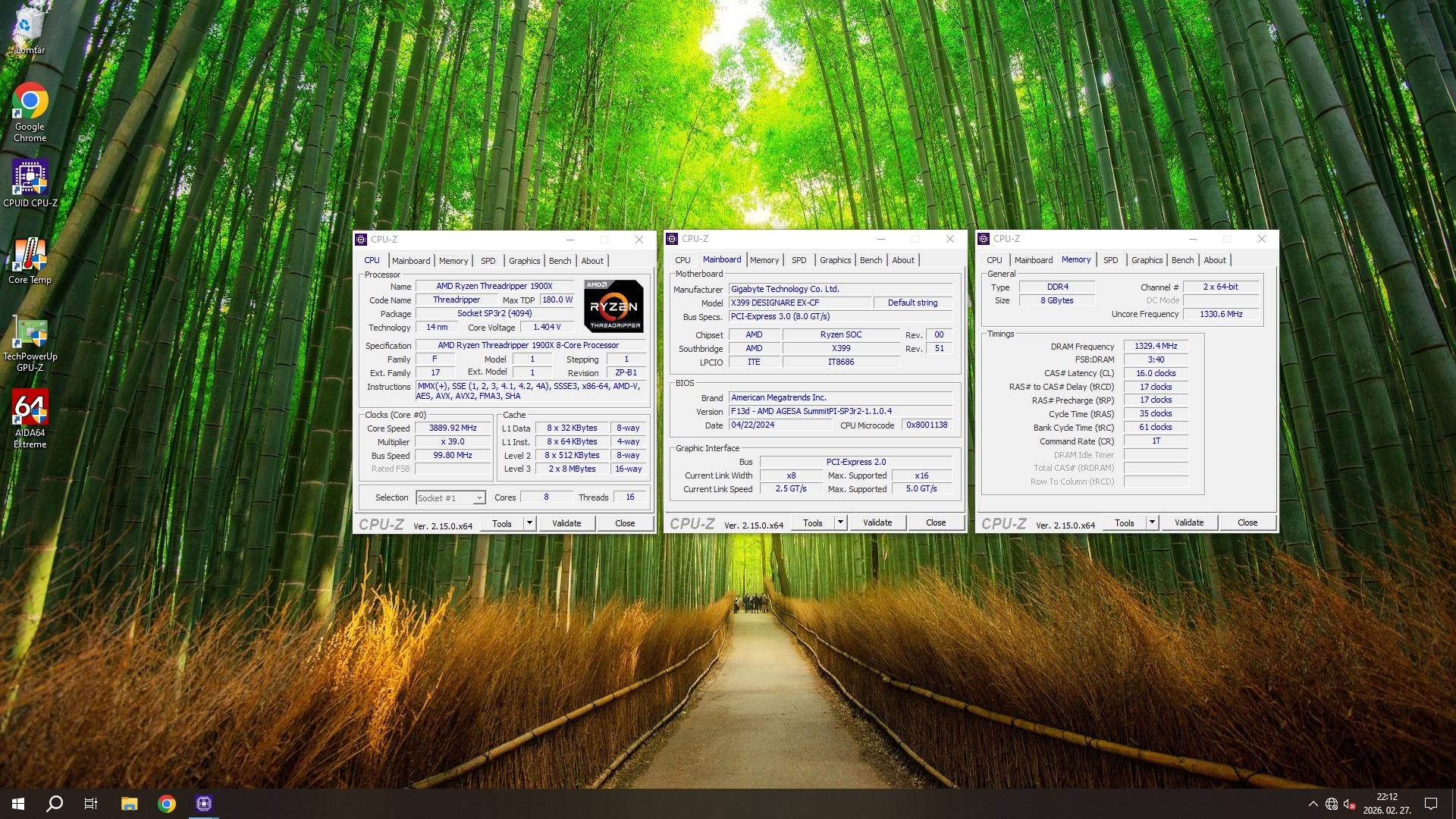This screenshot has height=819, width=1456.
Task: Open the taskbar search magnifier
Action: point(55,804)
